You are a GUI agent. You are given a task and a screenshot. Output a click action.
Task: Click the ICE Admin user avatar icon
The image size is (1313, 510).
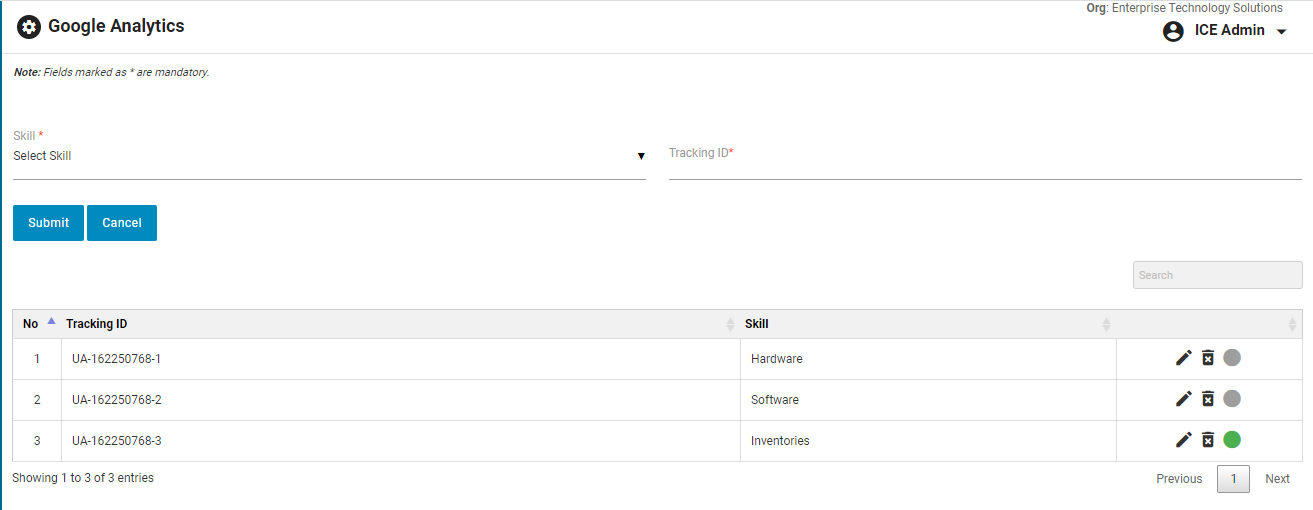click(x=1173, y=31)
